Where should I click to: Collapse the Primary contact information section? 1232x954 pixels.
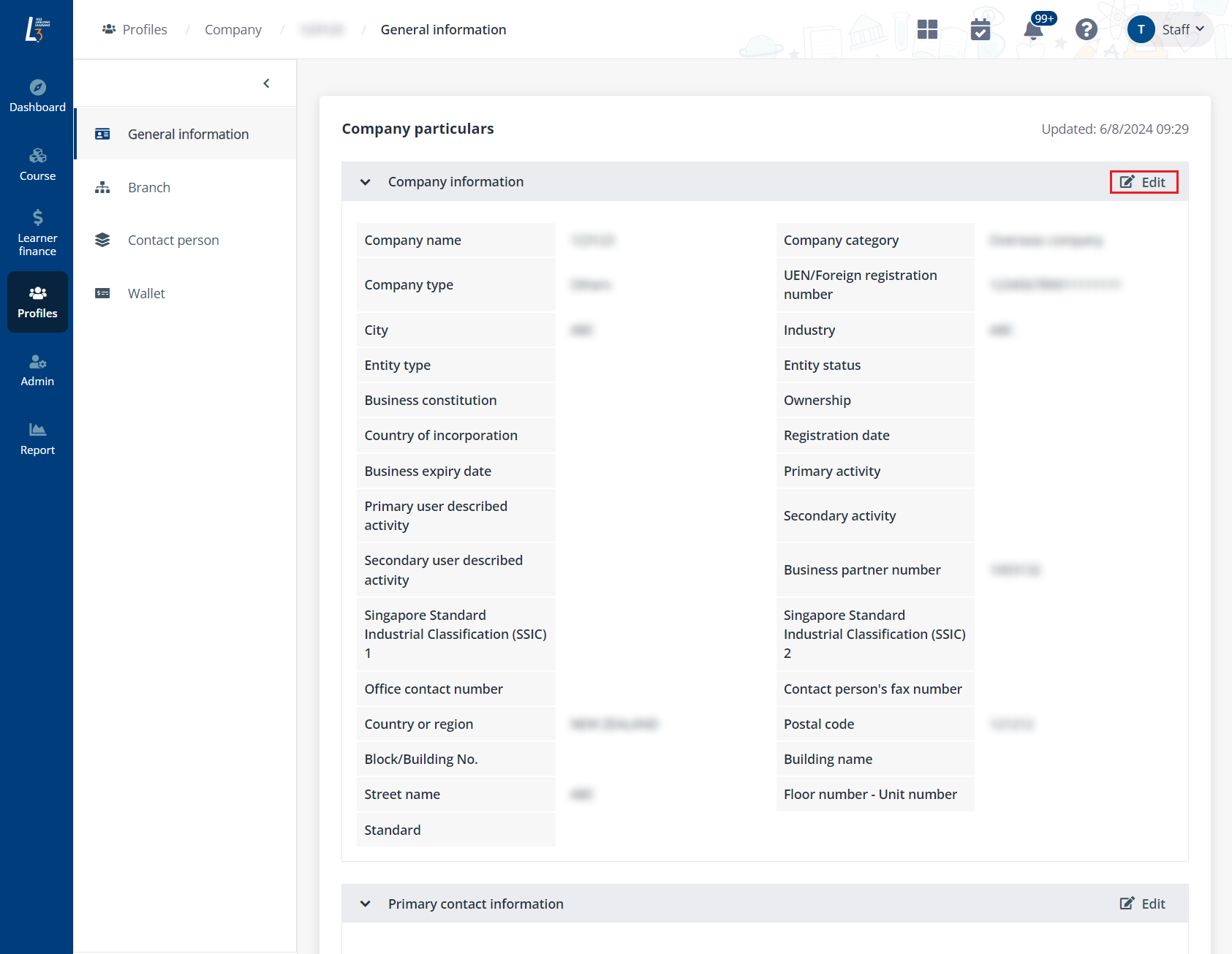tap(366, 904)
